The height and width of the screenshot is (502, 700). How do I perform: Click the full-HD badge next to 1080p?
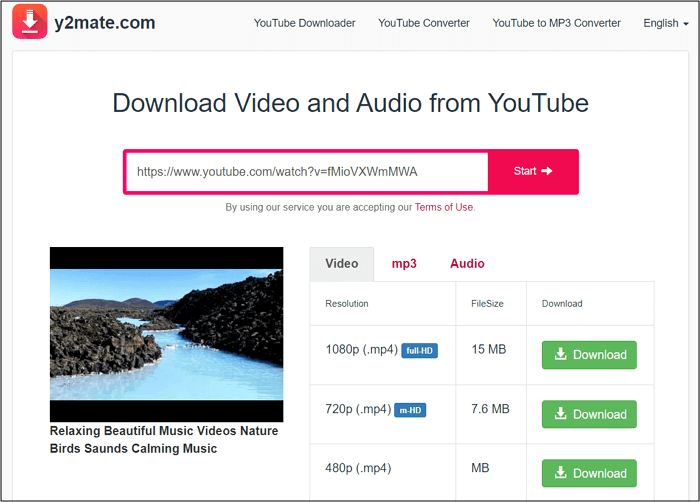[419, 351]
